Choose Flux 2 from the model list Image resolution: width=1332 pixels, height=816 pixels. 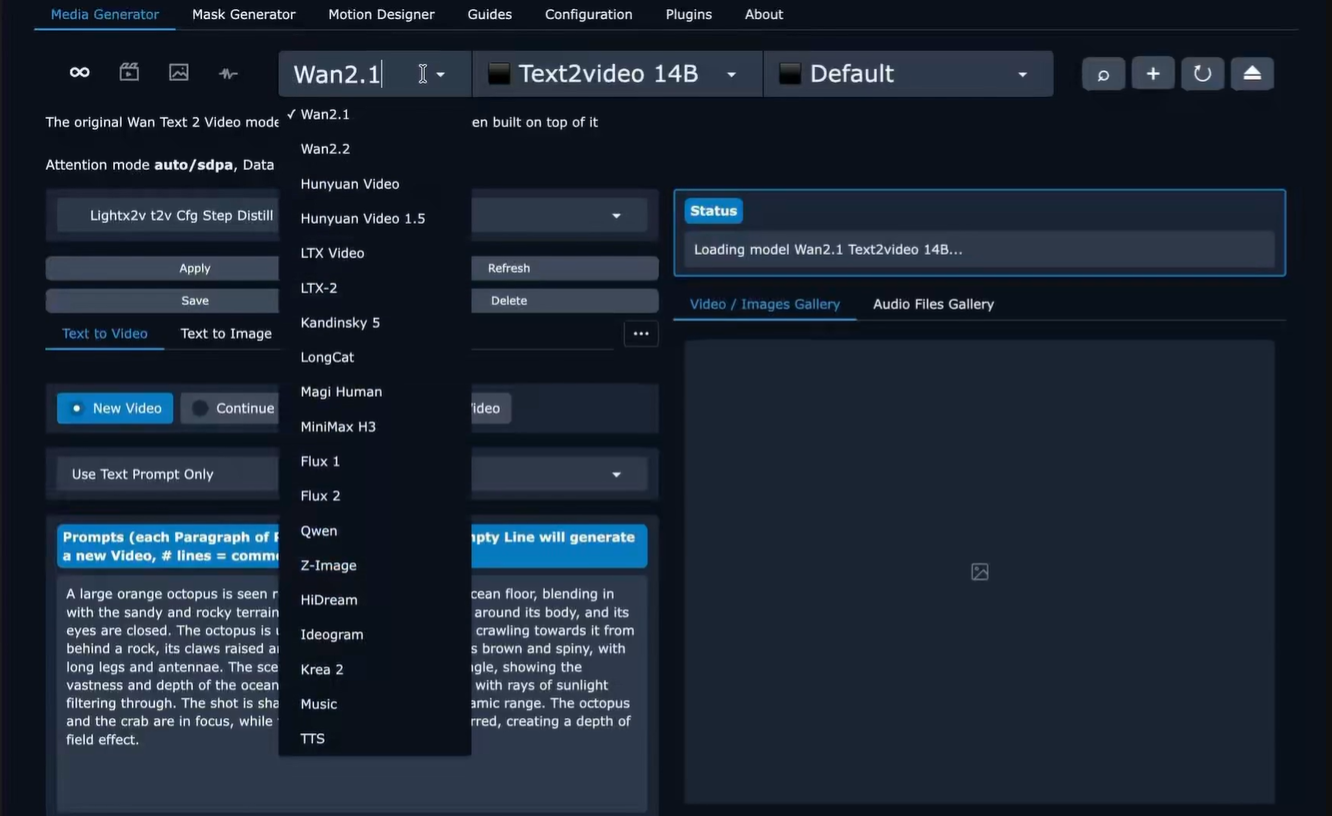(374, 496)
